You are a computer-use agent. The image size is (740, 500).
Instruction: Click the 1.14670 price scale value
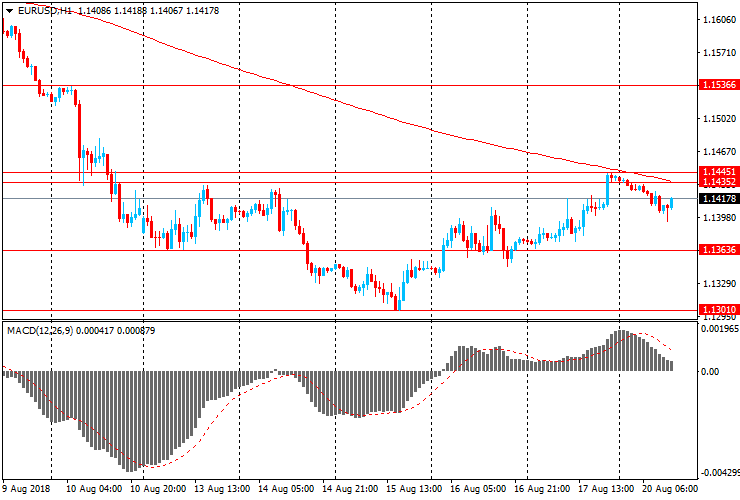tap(719, 152)
